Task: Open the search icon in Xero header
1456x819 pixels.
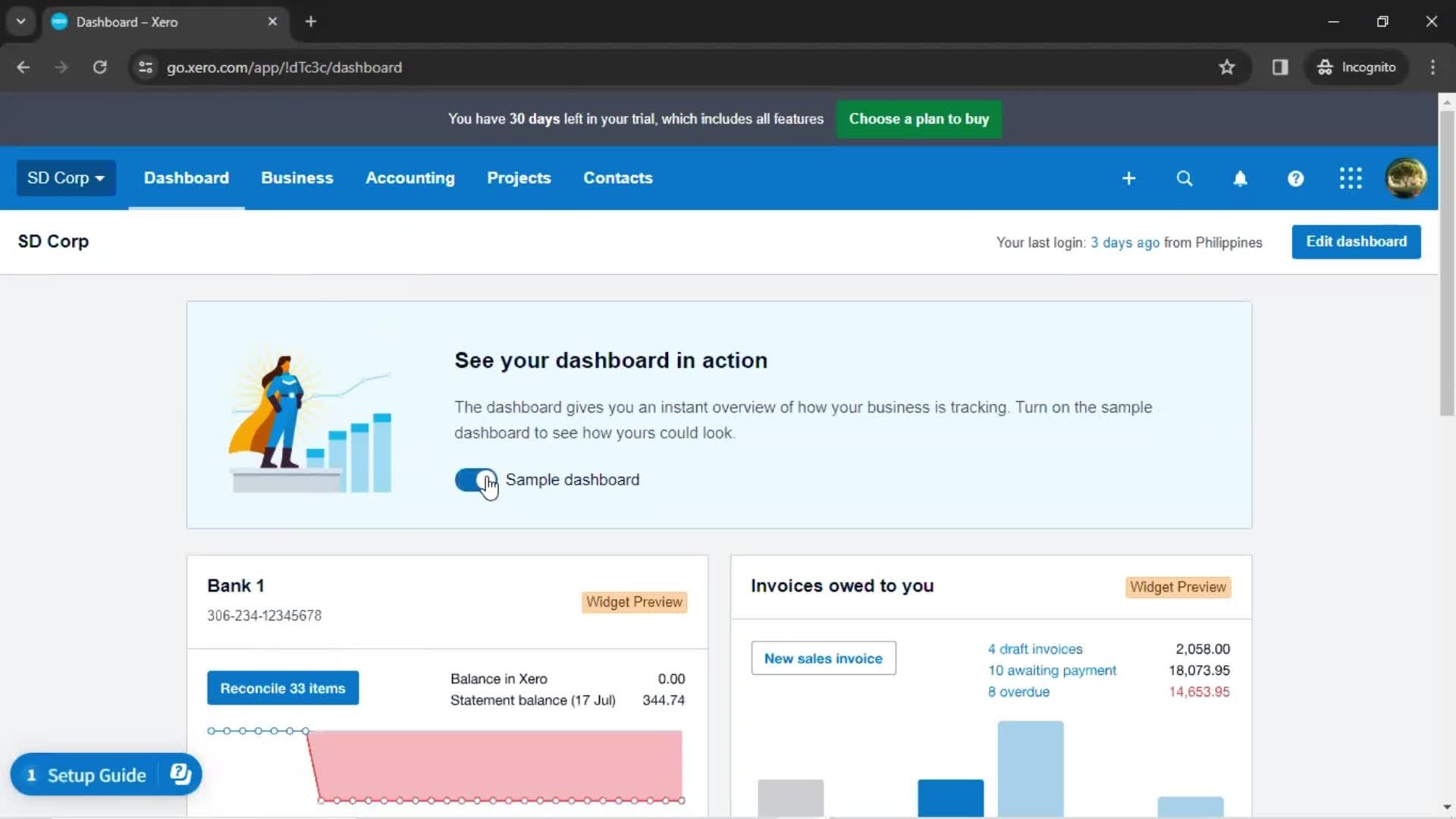Action: click(x=1185, y=178)
